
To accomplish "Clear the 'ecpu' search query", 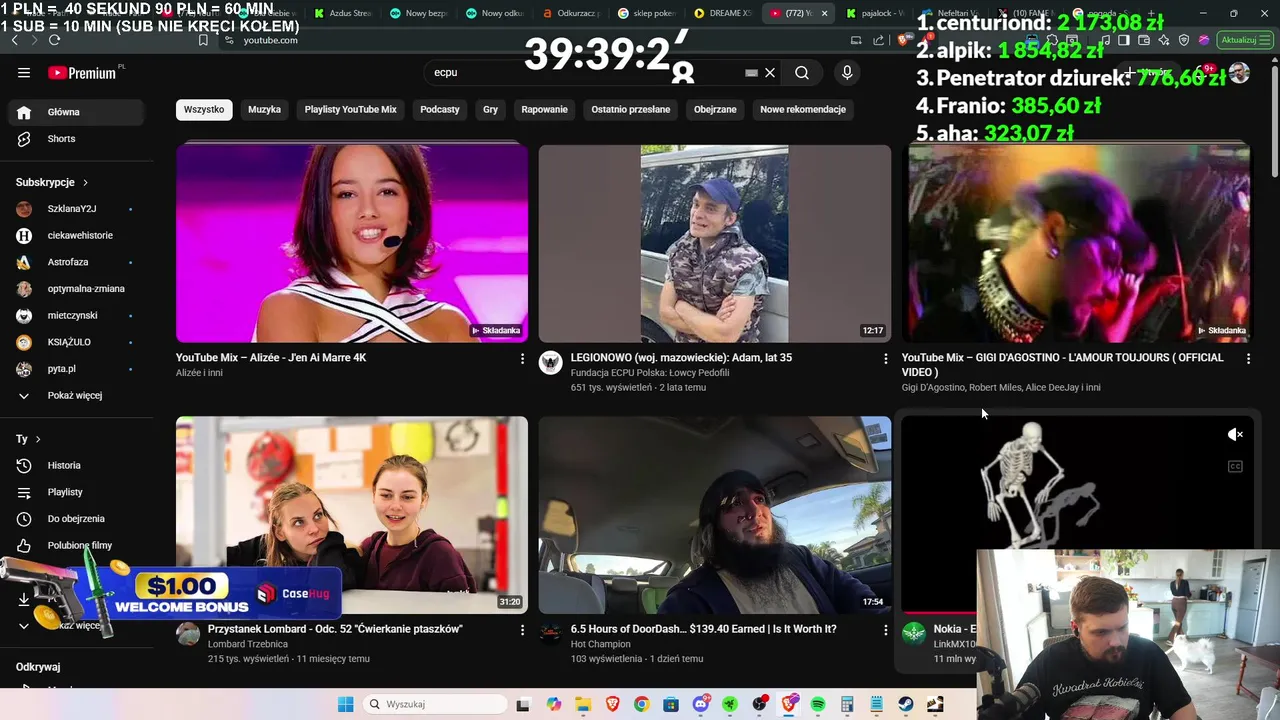I will 770,72.
